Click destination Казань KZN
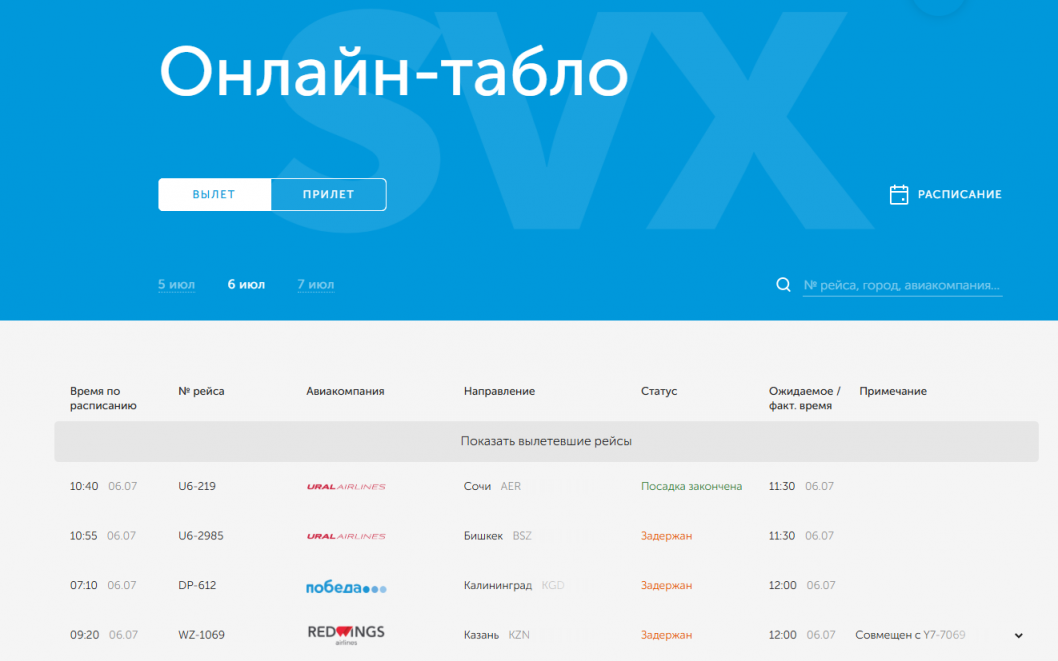Image resolution: width=1058 pixels, height=661 pixels. coord(497,635)
